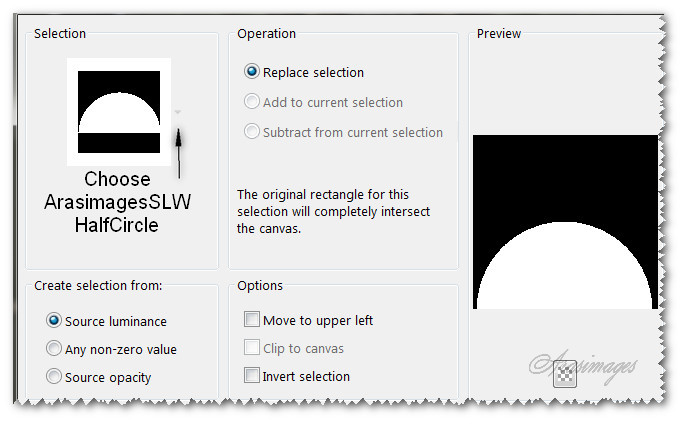Choose Any non-zero value option
This screenshot has width=685, height=424.
pyautogui.click(x=54, y=349)
